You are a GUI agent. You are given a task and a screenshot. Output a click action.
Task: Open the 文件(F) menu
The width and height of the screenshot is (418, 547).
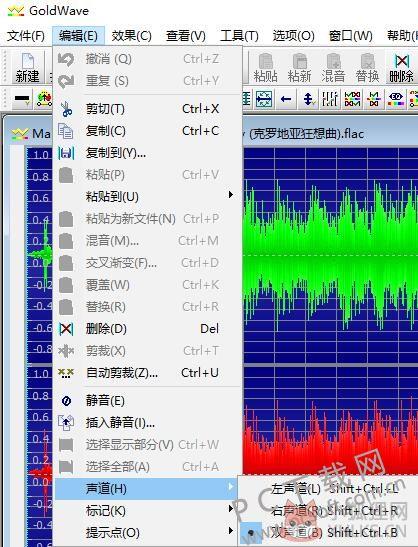point(25,36)
